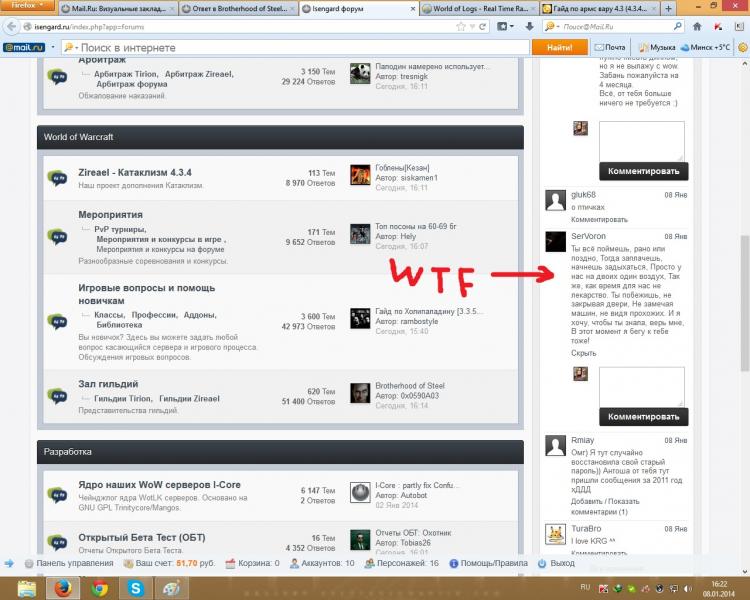Open SerVoron profile in status feed

[x=588, y=236]
